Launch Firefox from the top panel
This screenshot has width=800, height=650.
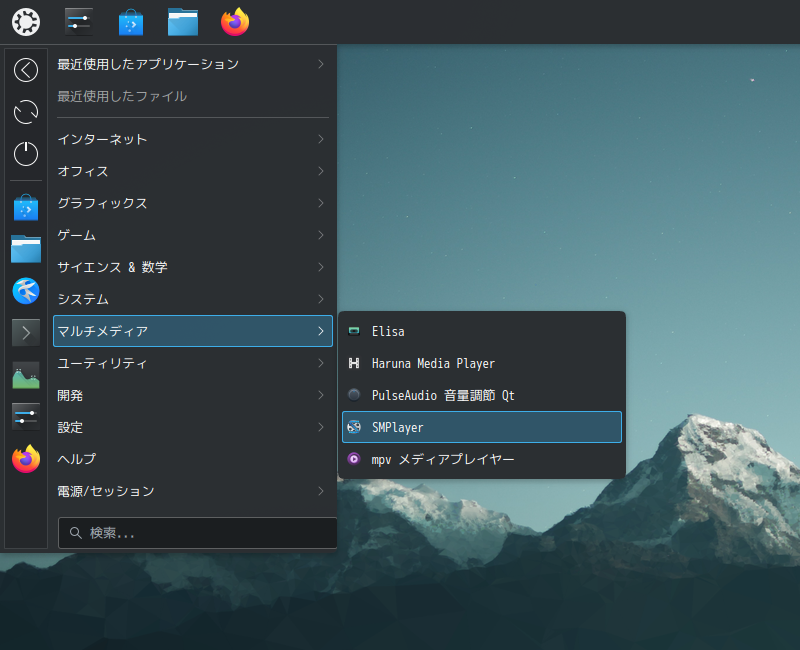[235, 22]
